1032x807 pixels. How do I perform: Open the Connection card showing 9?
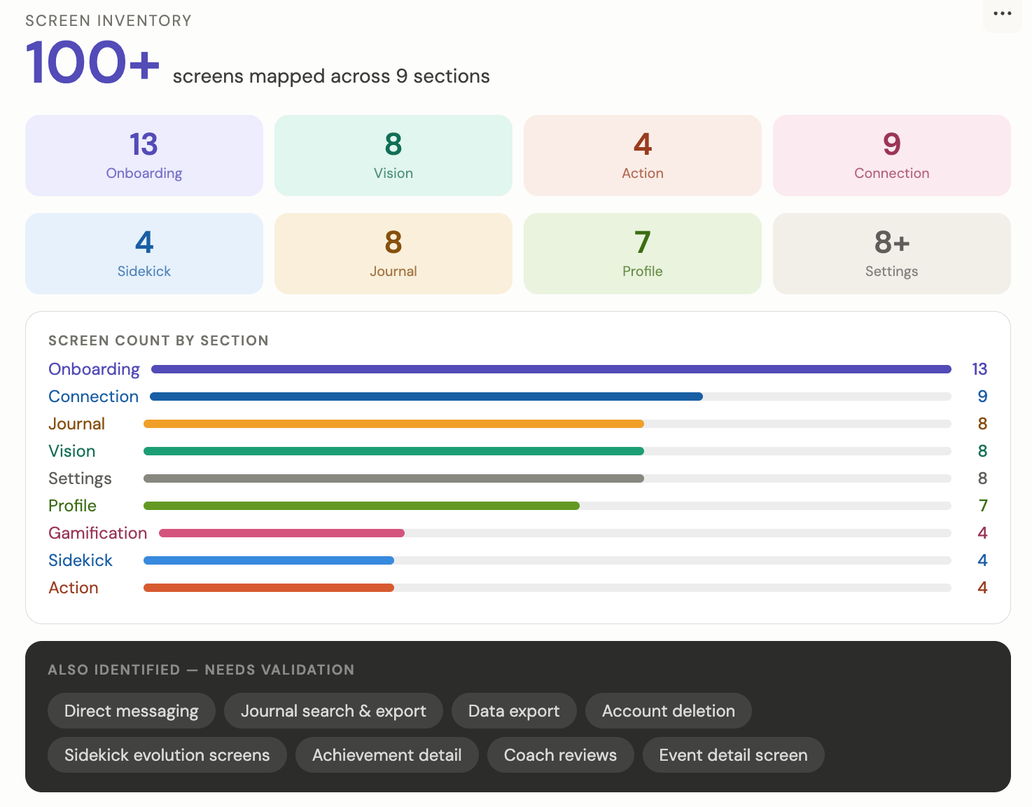coord(892,155)
